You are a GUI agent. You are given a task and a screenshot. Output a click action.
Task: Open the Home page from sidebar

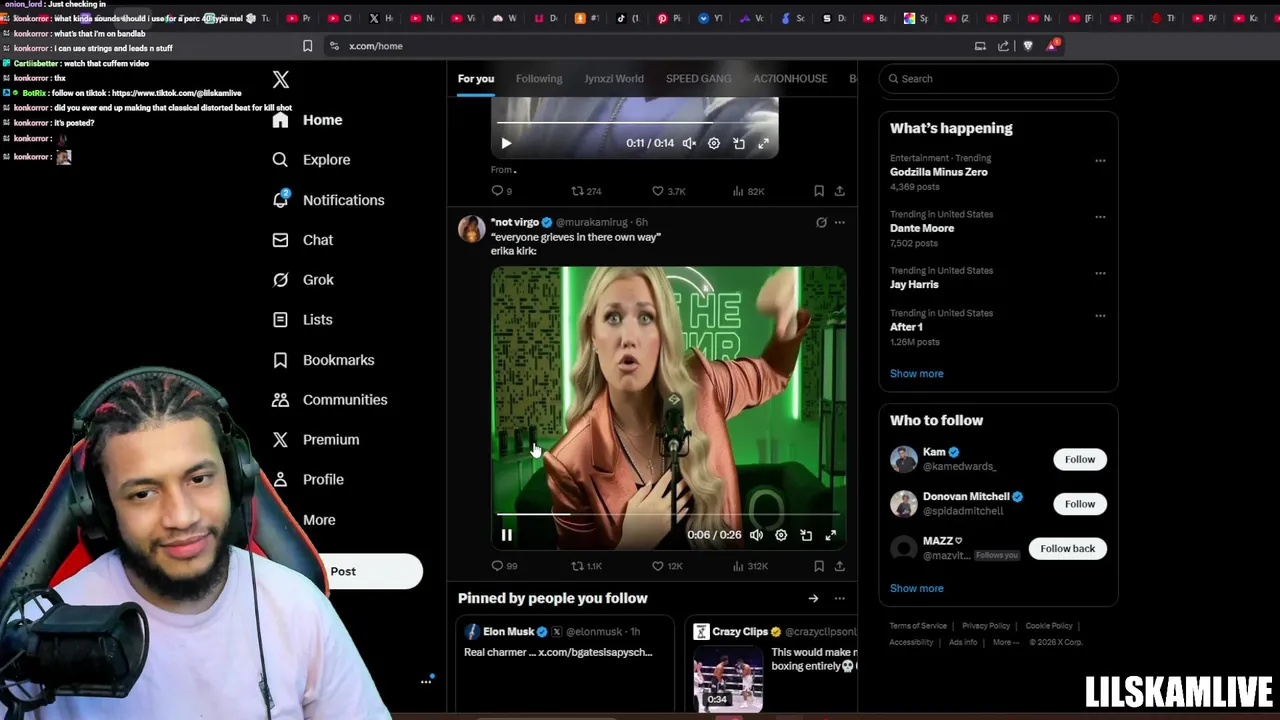[308, 120]
